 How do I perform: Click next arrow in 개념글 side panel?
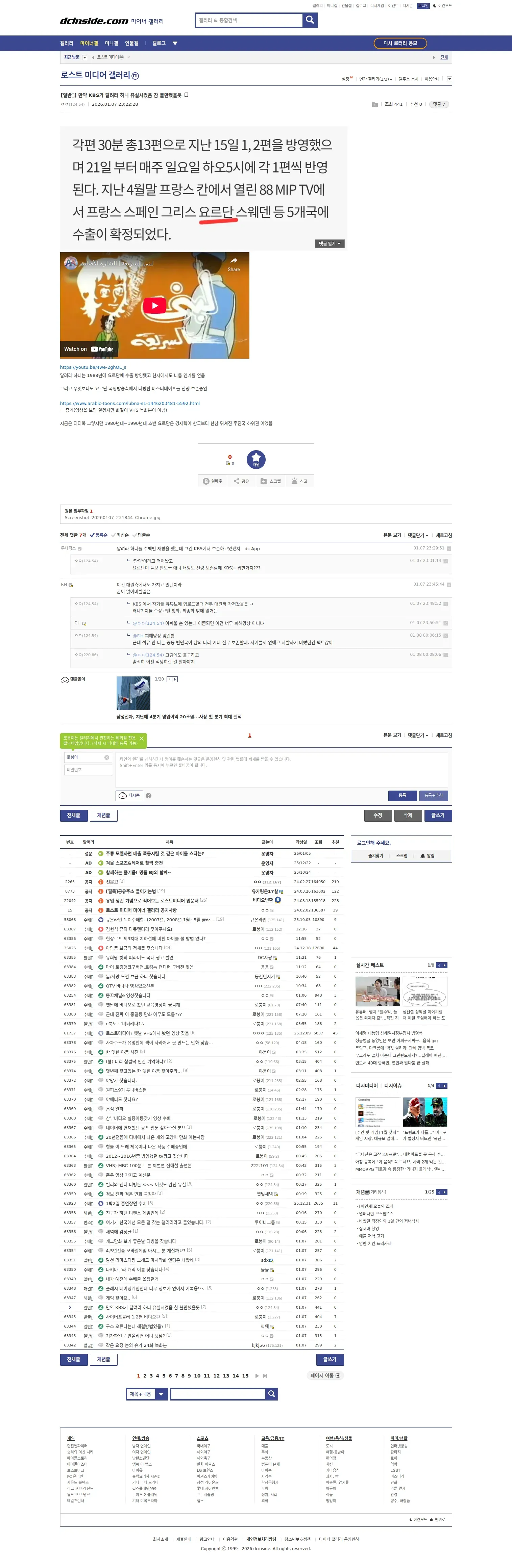(445, 1192)
